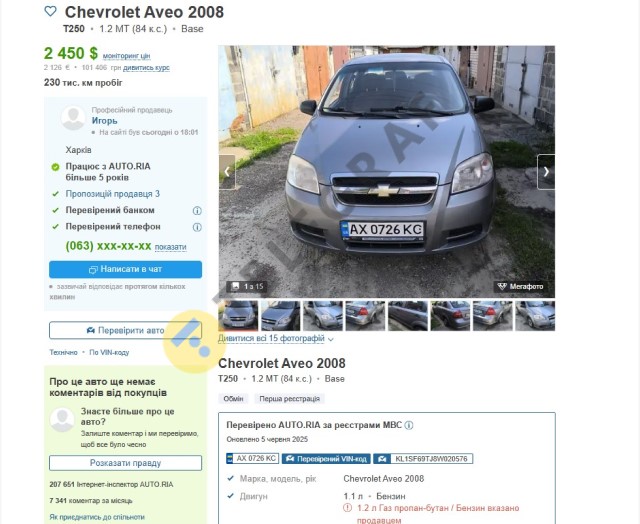The image size is (640, 524).
Task: Open Пропозицій продавця 3 link
Action: click(113, 194)
